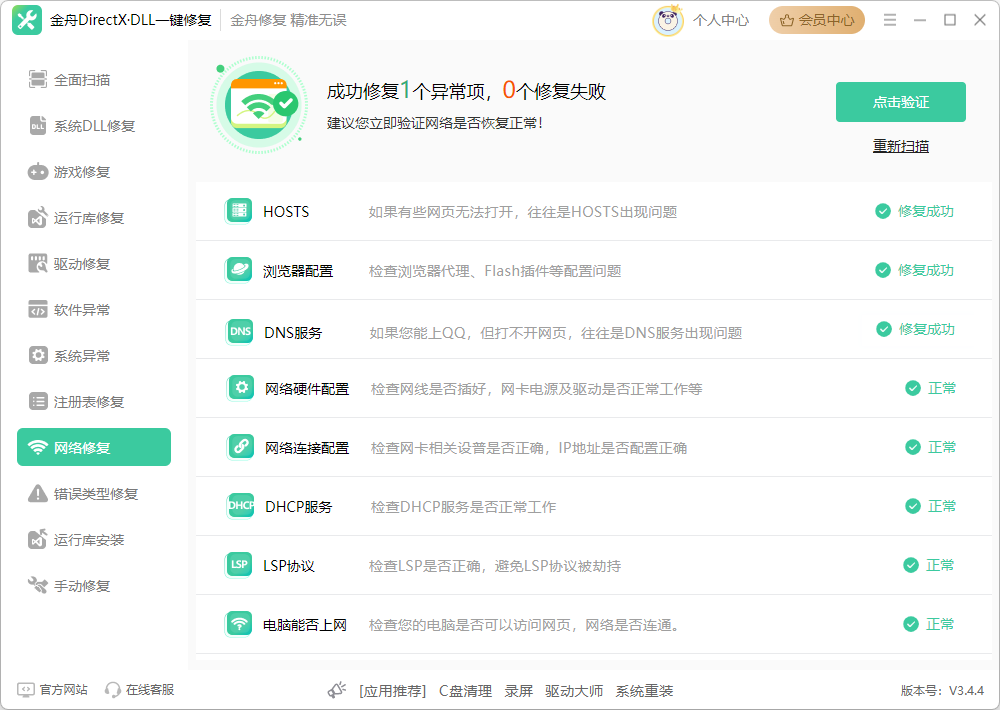Click HOSTS row 修复成功 status
Screen dimensions: 1000x710
point(915,211)
